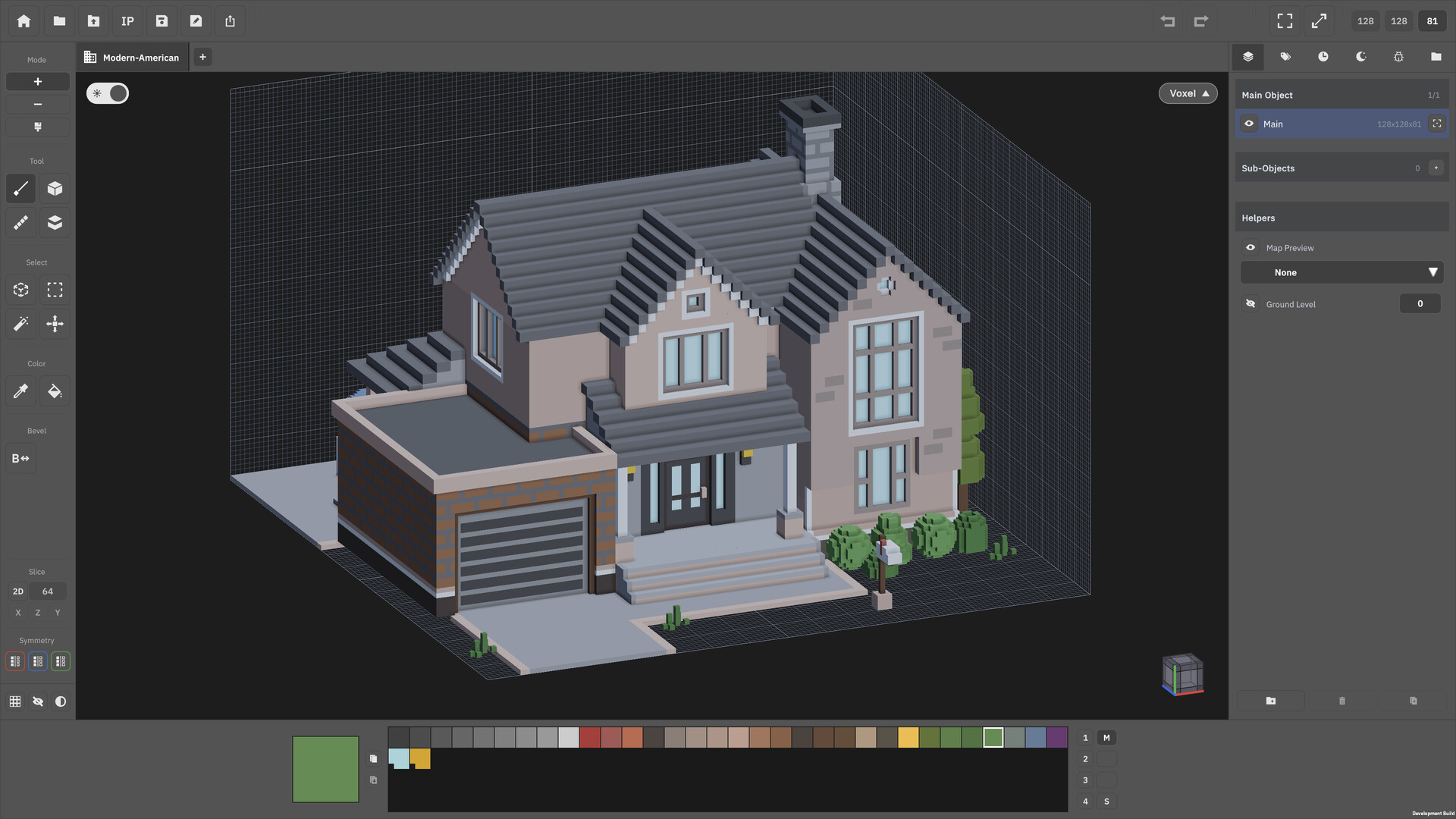Screen dimensions: 1456x819
Task: Click the undo arrow in top bar
Action: tap(1168, 21)
